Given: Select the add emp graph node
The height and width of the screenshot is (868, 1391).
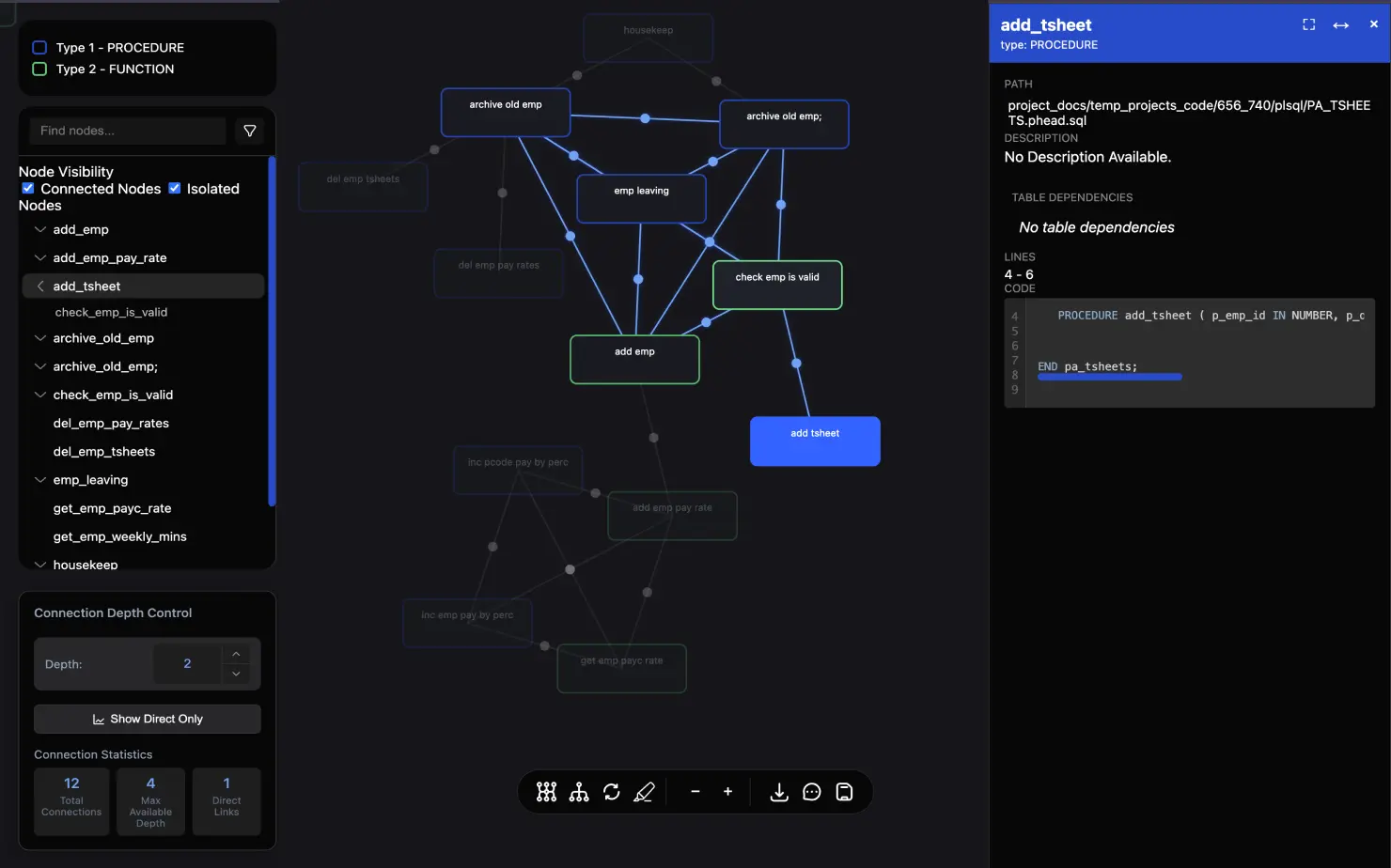Looking at the screenshot, I should pyautogui.click(x=634, y=359).
